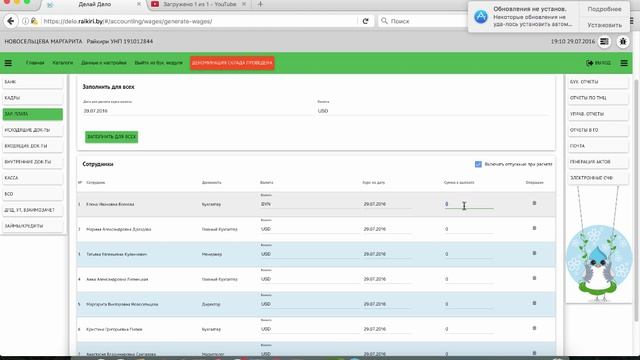Open ЭЛЕКТРОННЫЕ СЧФ in right sidebar

point(598,178)
